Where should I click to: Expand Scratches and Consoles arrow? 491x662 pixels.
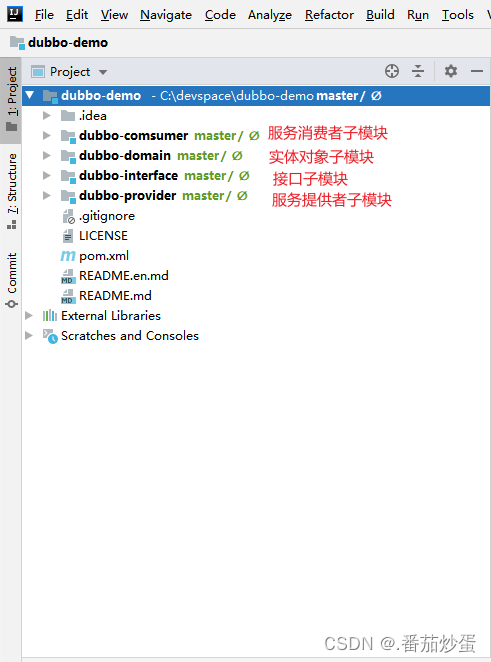(29, 336)
